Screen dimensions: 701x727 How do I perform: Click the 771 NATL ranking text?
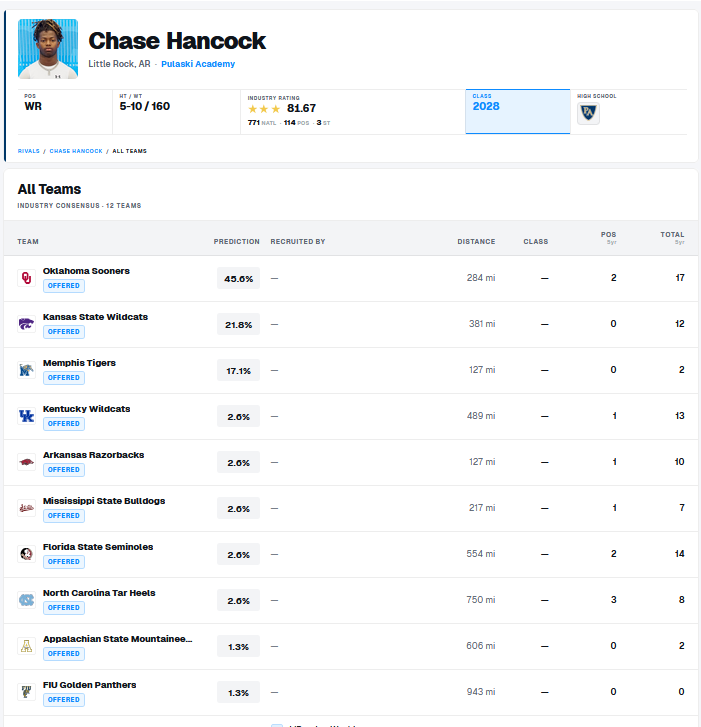pos(262,122)
